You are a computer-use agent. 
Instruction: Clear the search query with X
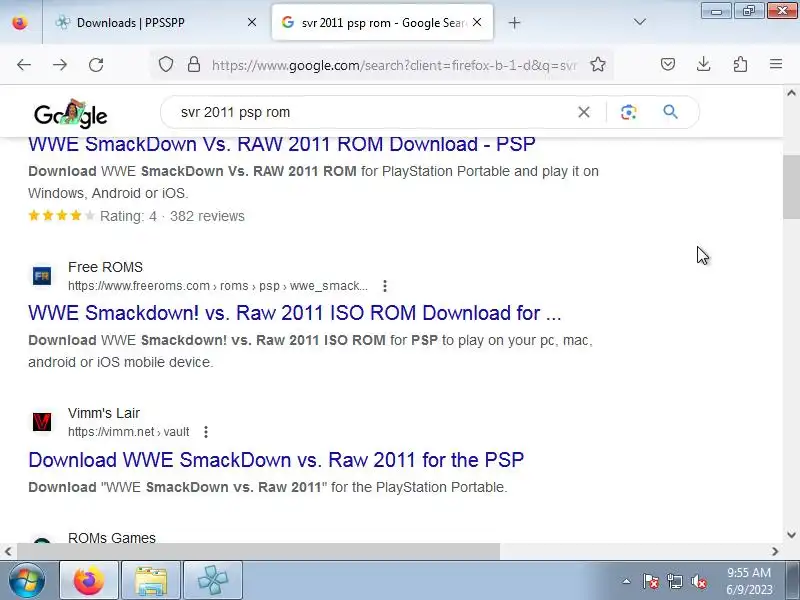click(x=584, y=112)
